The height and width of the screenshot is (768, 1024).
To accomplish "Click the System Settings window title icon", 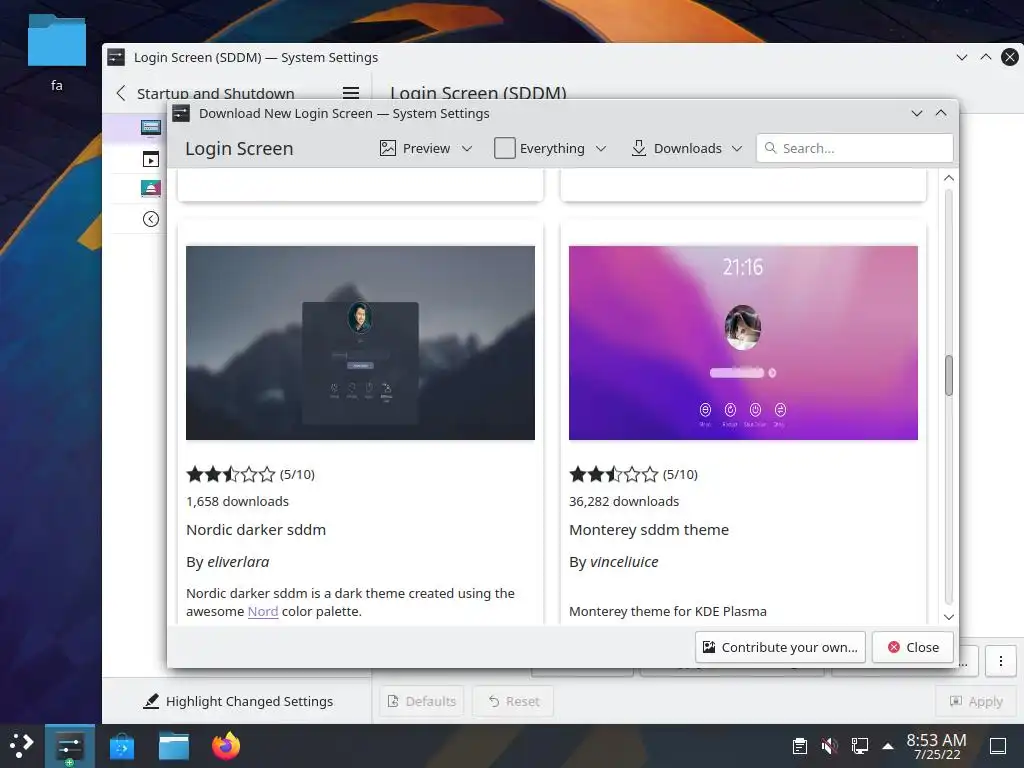I will [x=116, y=57].
